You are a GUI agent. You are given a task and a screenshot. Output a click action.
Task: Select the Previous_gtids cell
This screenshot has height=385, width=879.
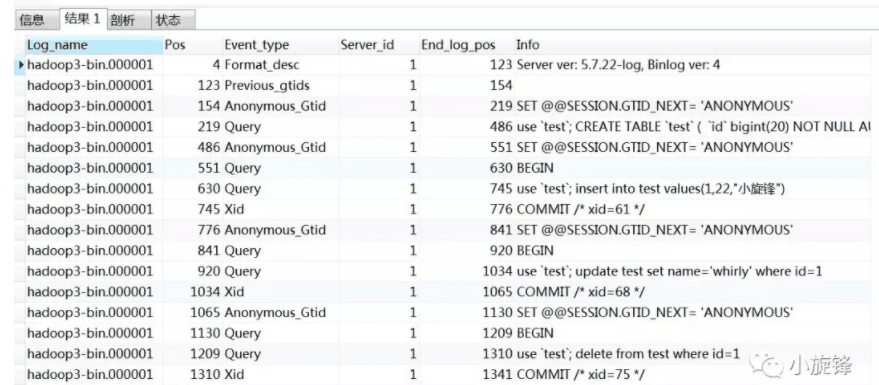coord(280,86)
